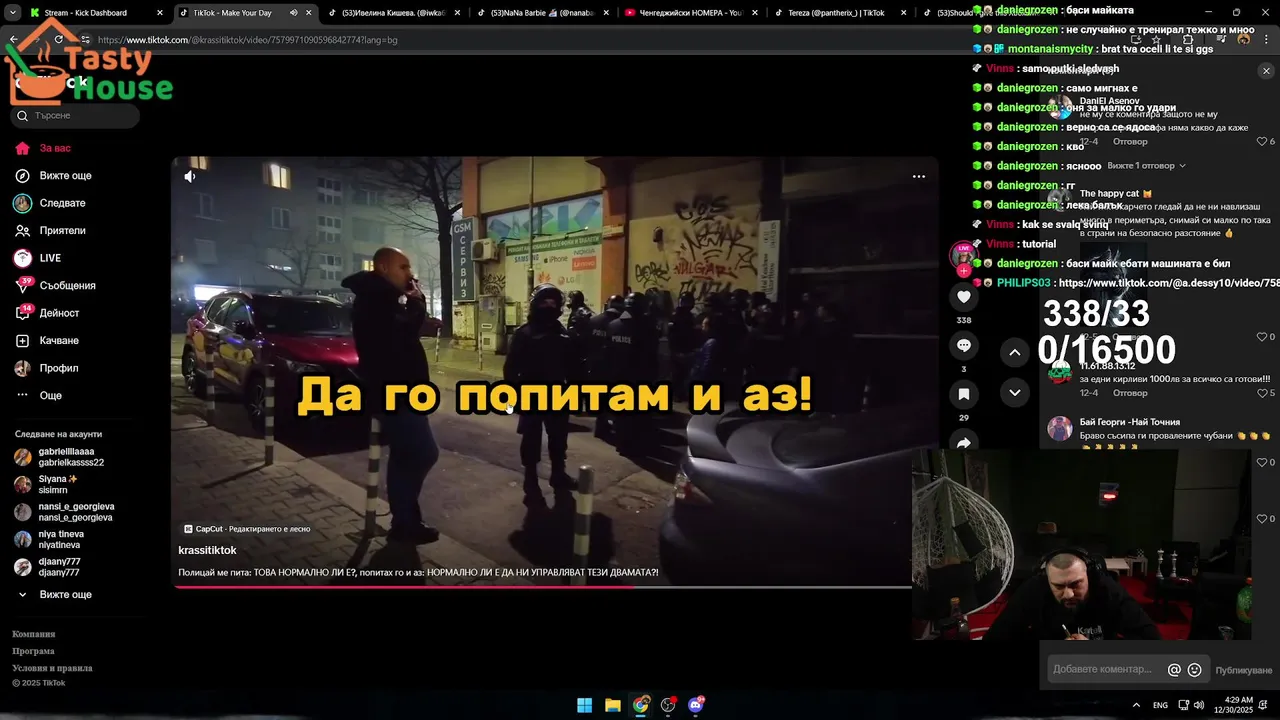Bookmark the video to favorites
The image size is (1280, 720).
coord(964,394)
